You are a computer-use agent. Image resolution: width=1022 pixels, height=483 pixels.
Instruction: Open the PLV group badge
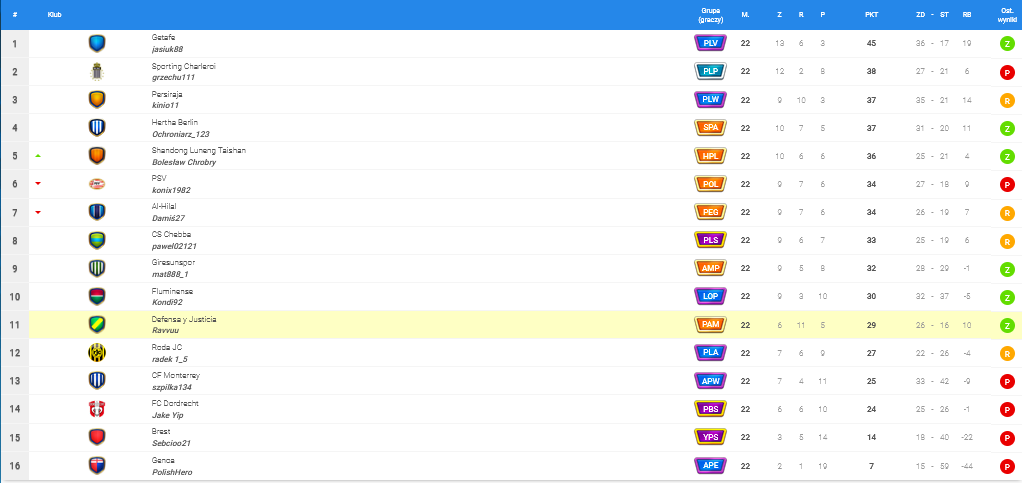tap(709, 43)
